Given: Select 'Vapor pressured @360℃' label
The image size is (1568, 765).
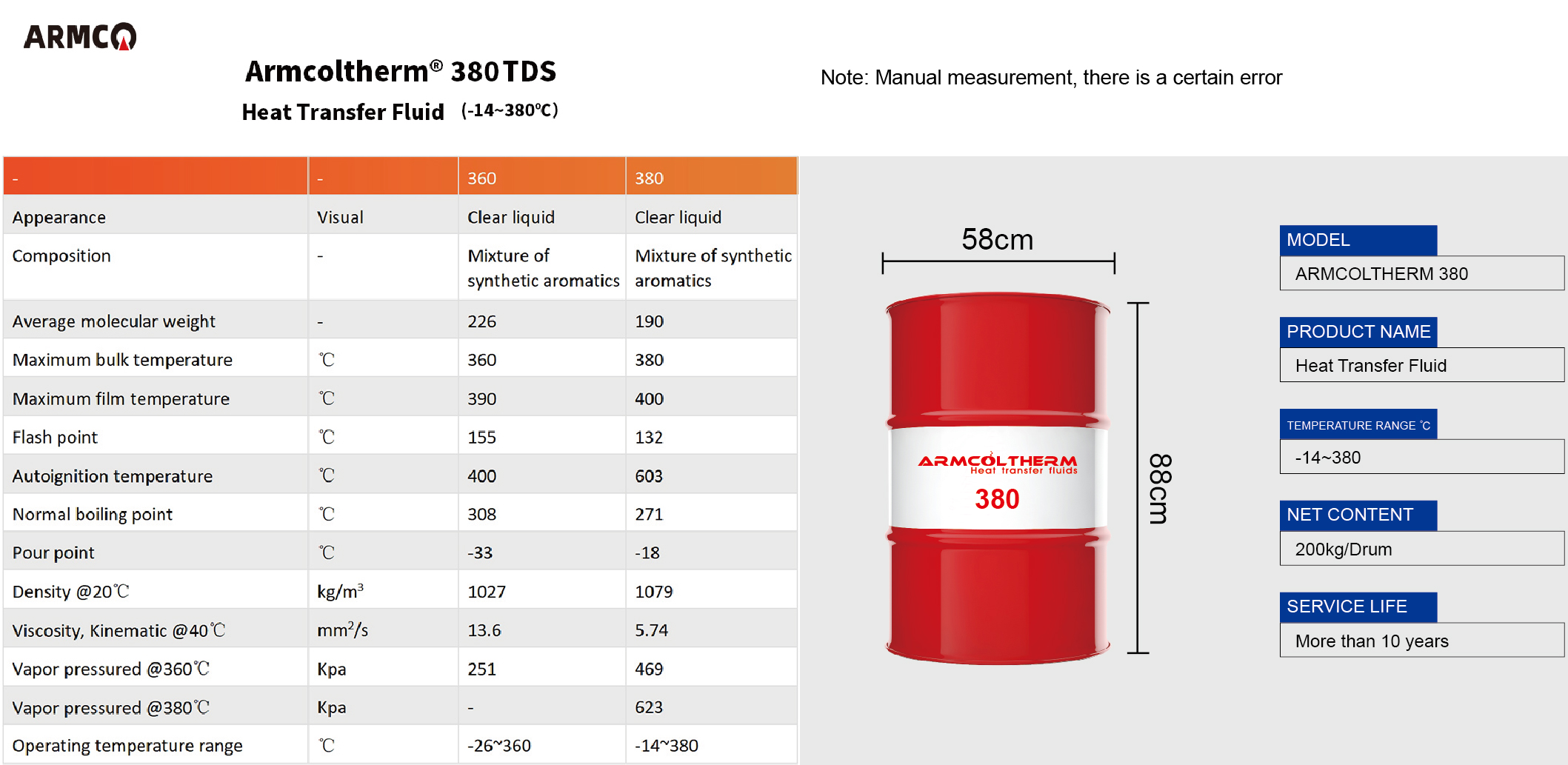Looking at the screenshot, I should tap(111, 669).
